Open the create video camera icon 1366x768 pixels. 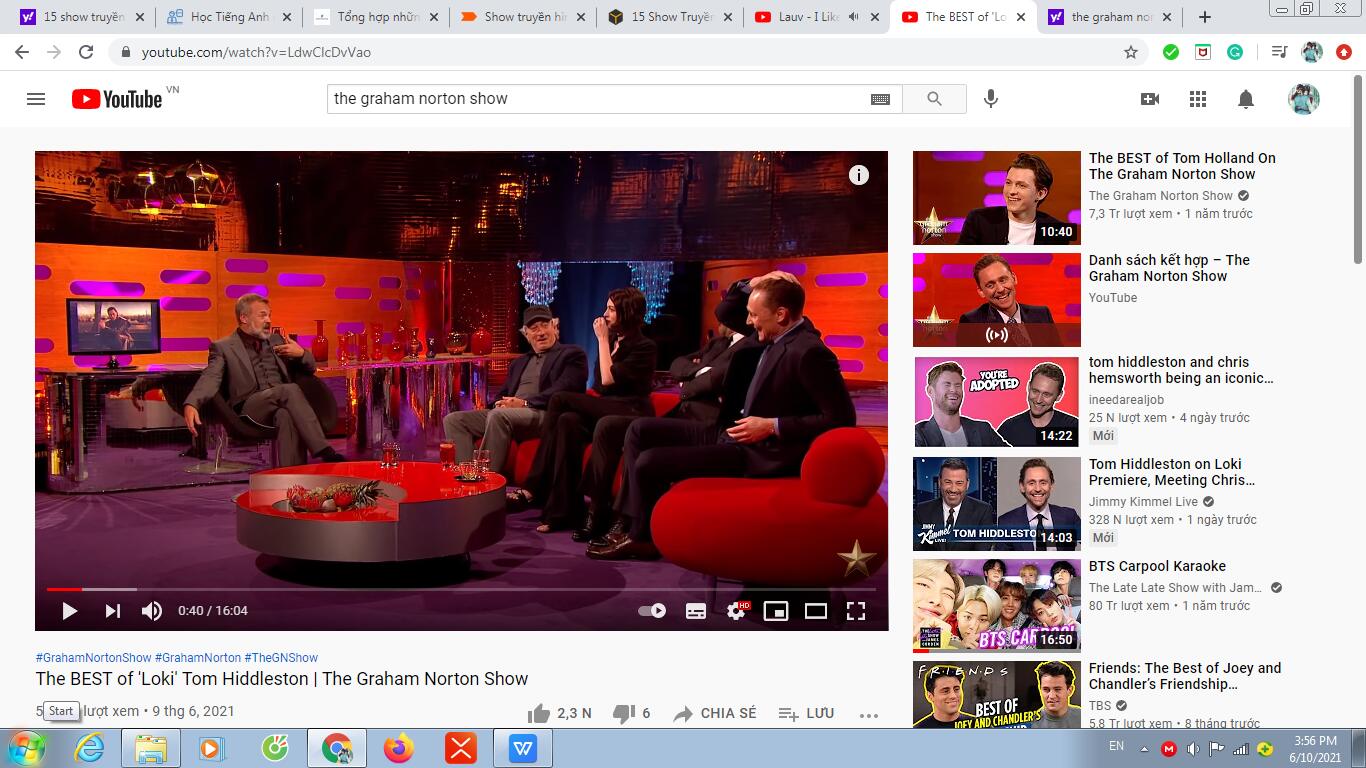coord(1150,99)
